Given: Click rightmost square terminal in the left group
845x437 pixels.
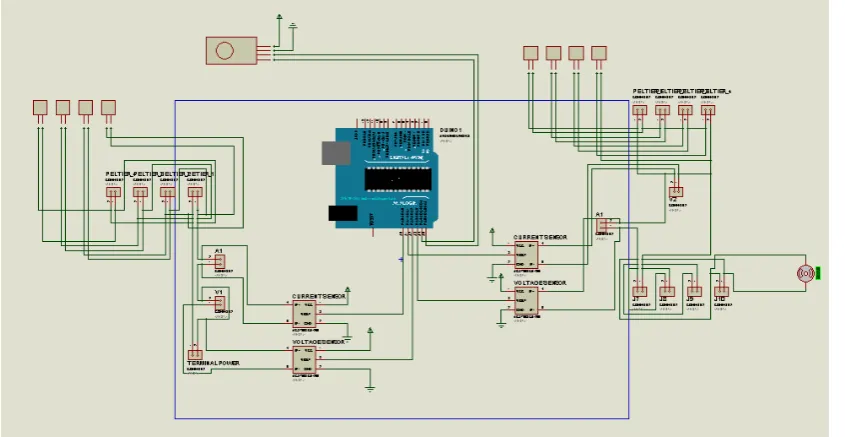Looking at the screenshot, I should click(108, 107).
